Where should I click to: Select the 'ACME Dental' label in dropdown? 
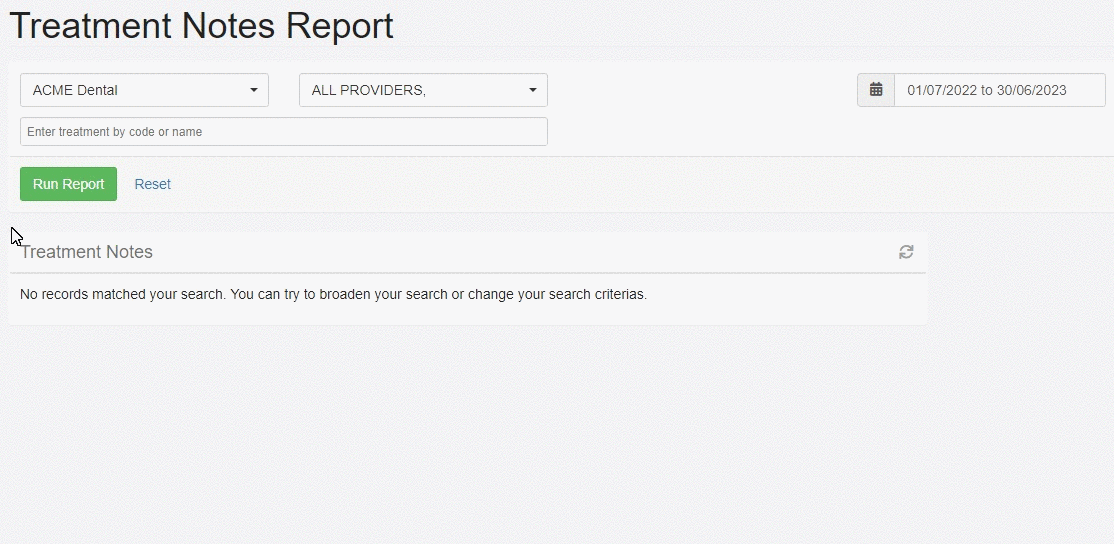(75, 90)
